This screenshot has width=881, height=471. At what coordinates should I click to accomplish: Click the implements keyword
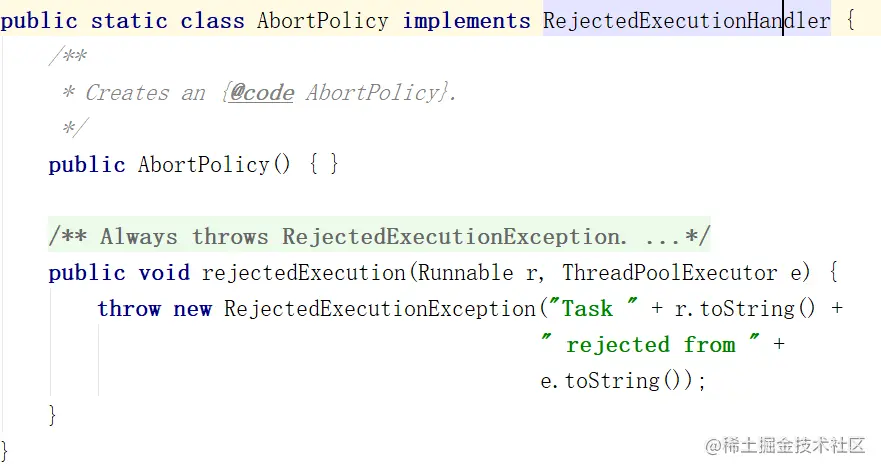(x=466, y=21)
